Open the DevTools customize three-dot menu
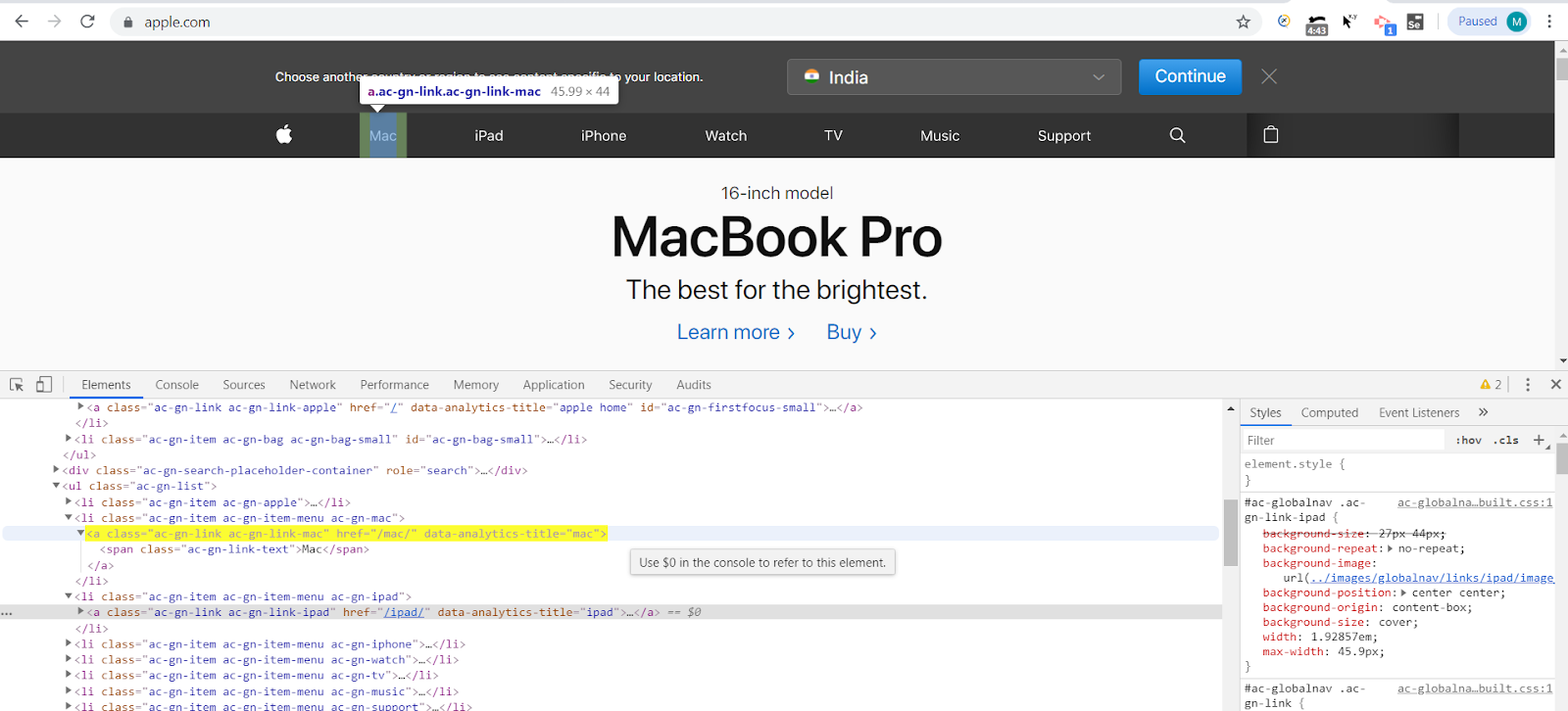The image size is (1568, 711). click(1528, 385)
